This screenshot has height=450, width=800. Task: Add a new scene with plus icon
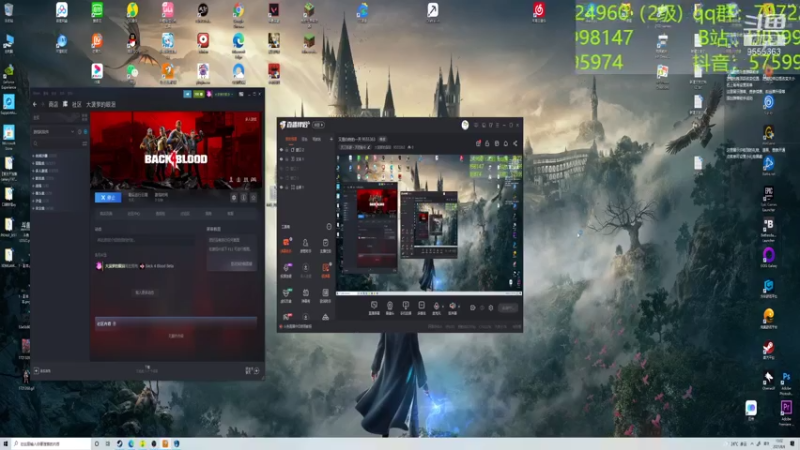[x=331, y=139]
